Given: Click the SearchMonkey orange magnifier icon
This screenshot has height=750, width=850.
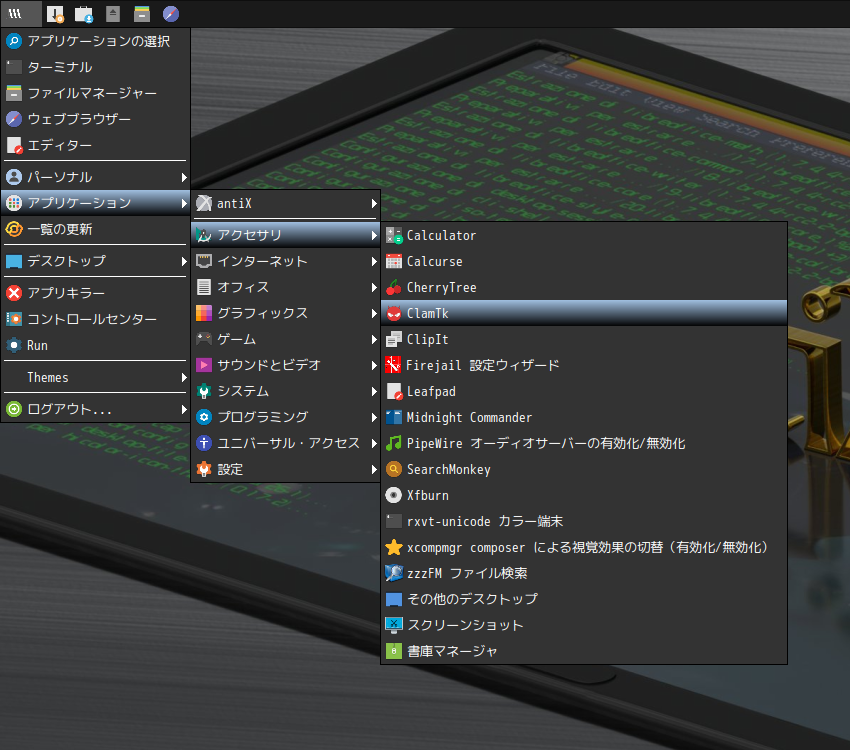Looking at the screenshot, I should point(394,469).
